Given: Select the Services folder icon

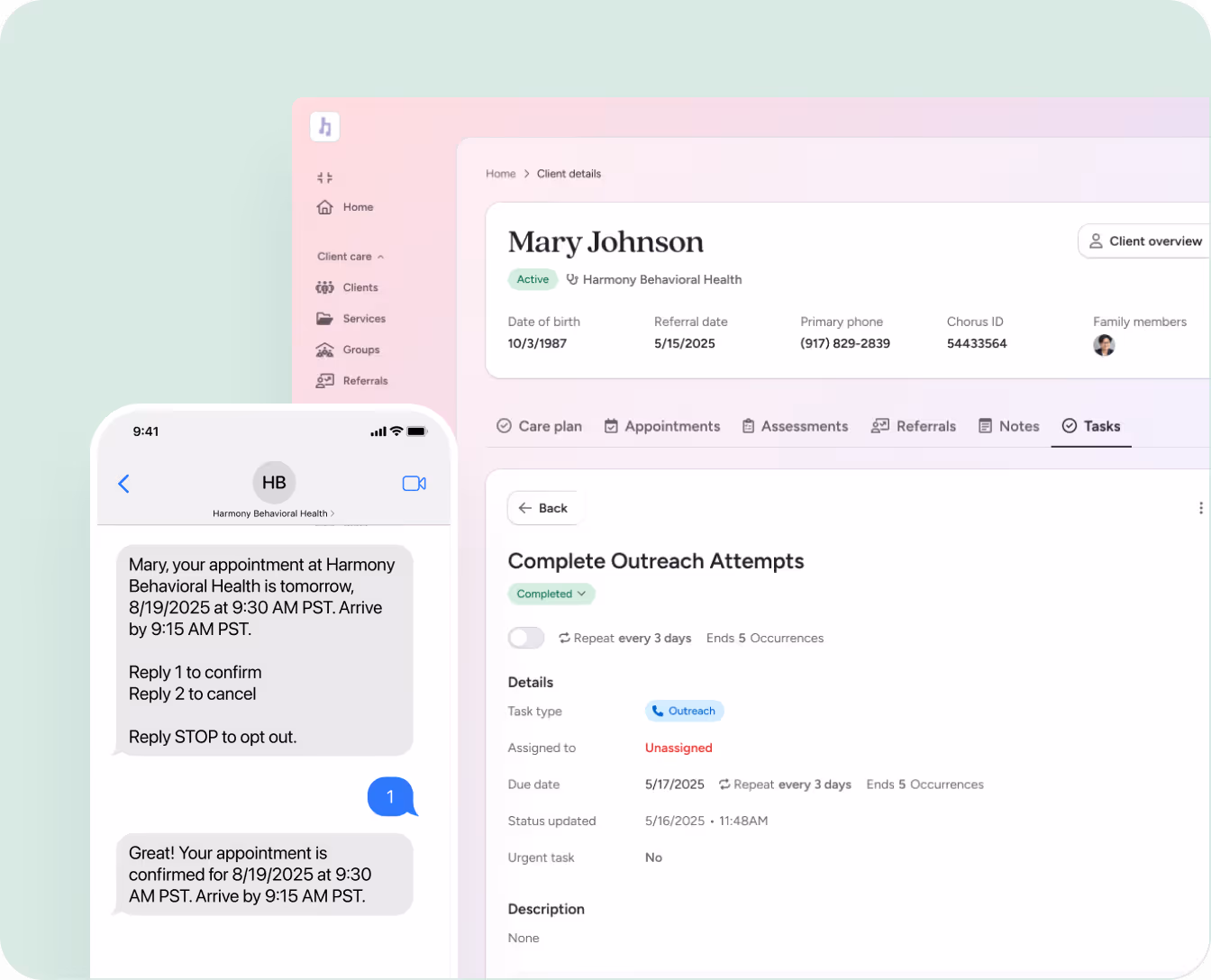Looking at the screenshot, I should 324,319.
